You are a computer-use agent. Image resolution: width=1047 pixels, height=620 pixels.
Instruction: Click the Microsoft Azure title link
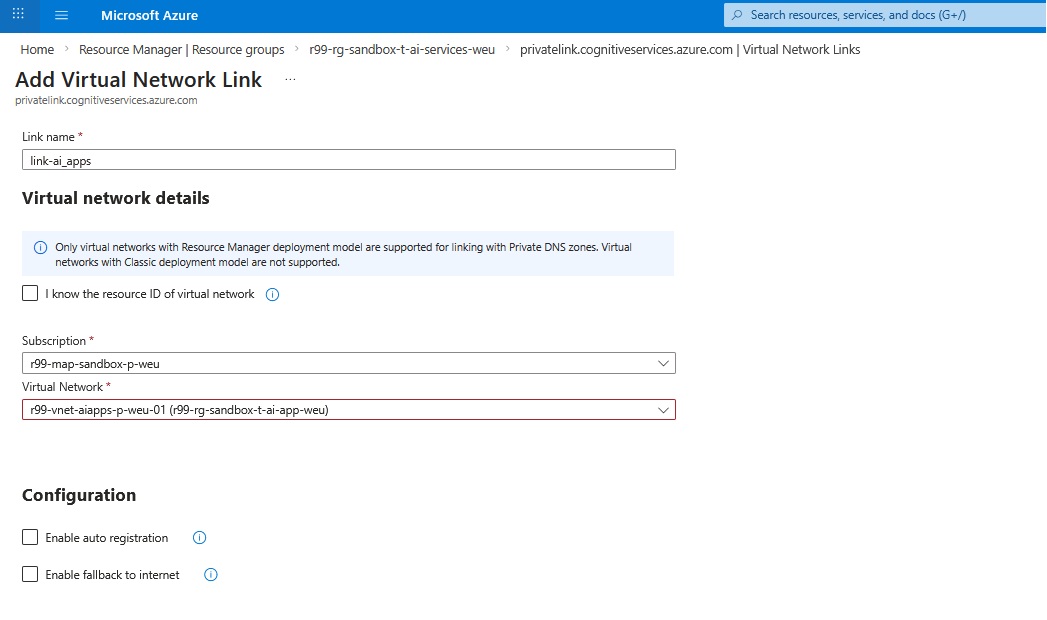[149, 15]
